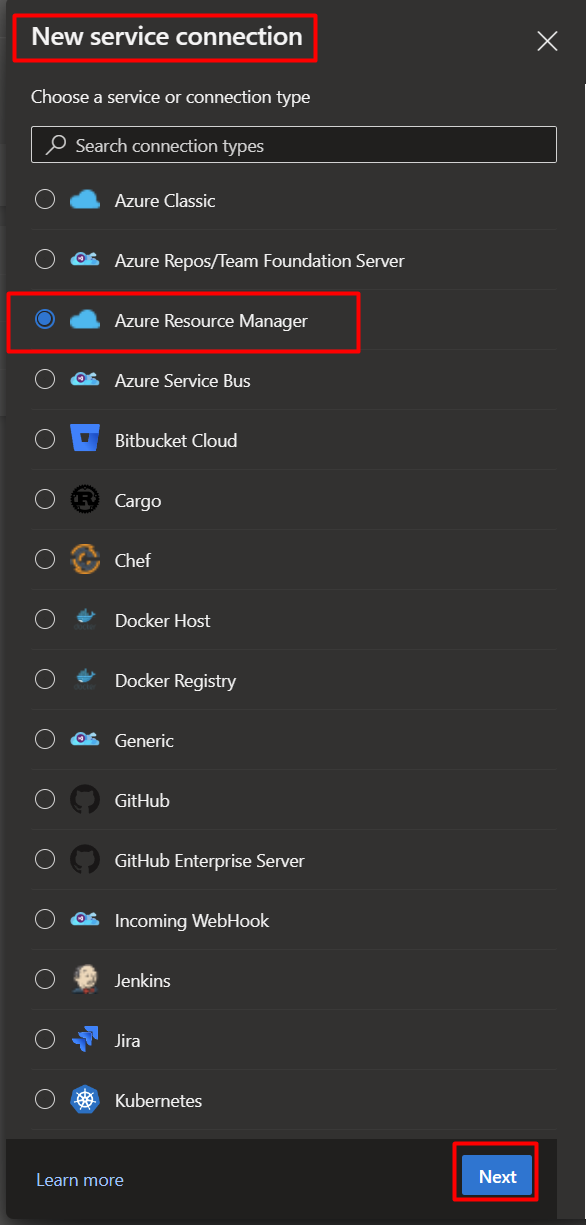The width and height of the screenshot is (586, 1225).
Task: Click the Search connection types field
Action: pyautogui.click(x=294, y=145)
